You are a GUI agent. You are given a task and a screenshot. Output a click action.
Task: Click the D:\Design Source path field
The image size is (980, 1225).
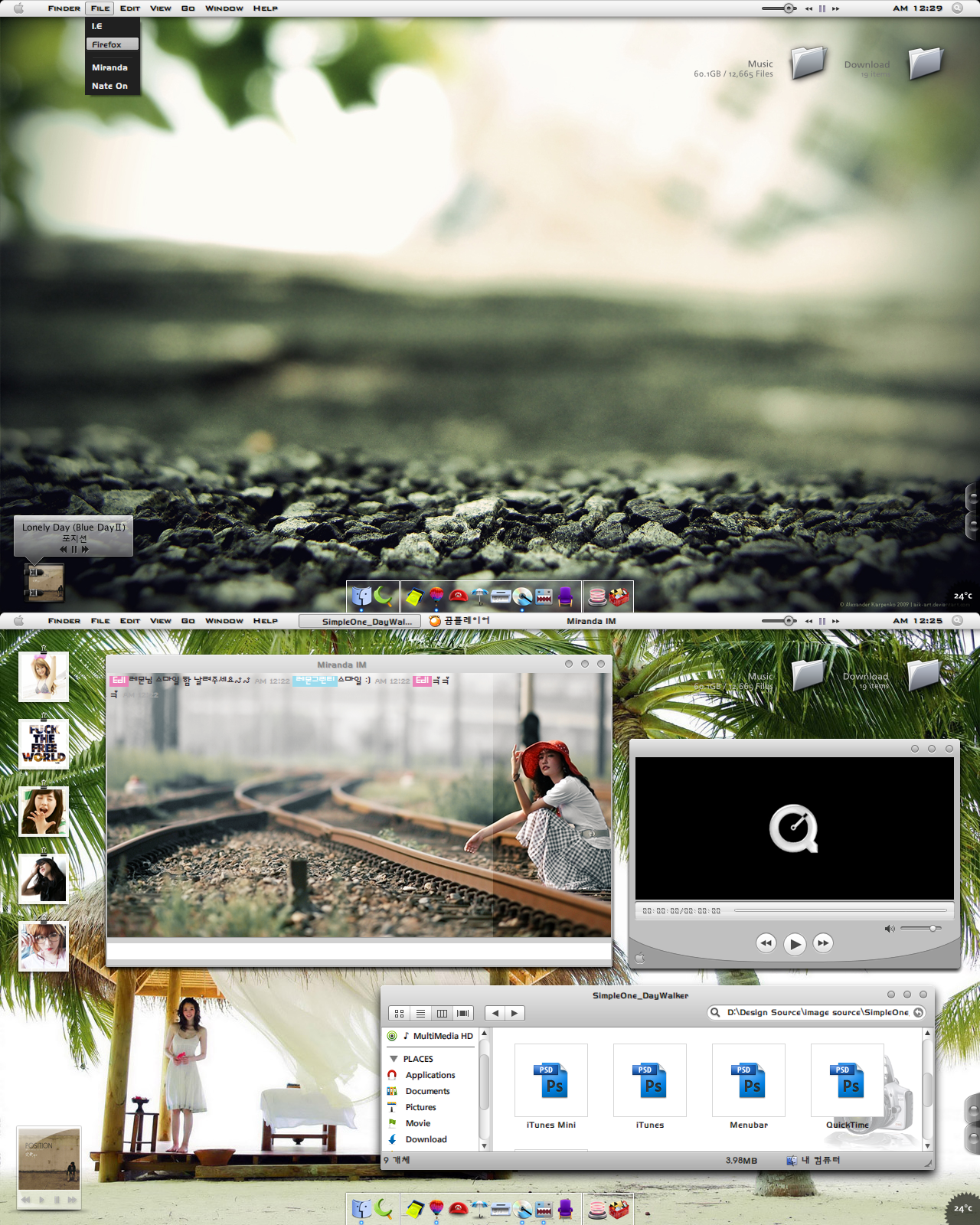click(816, 1012)
